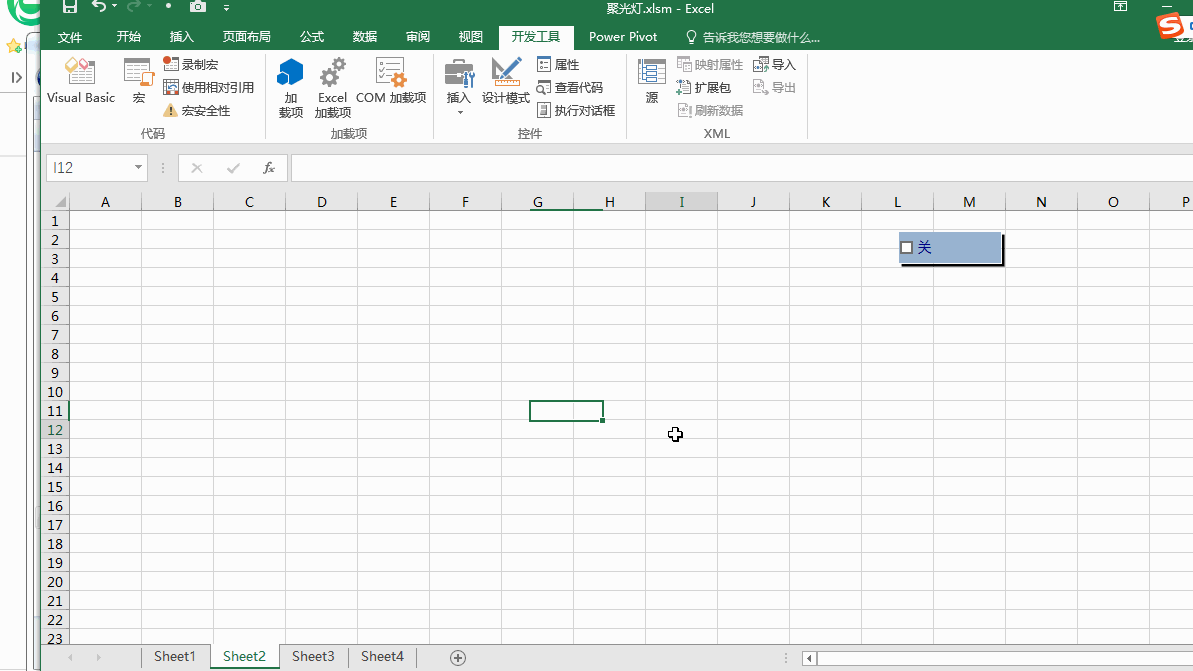Viewport: 1193px width, 671px height.
Task: Click the Enter checkmark formula bar button
Action: click(x=233, y=168)
